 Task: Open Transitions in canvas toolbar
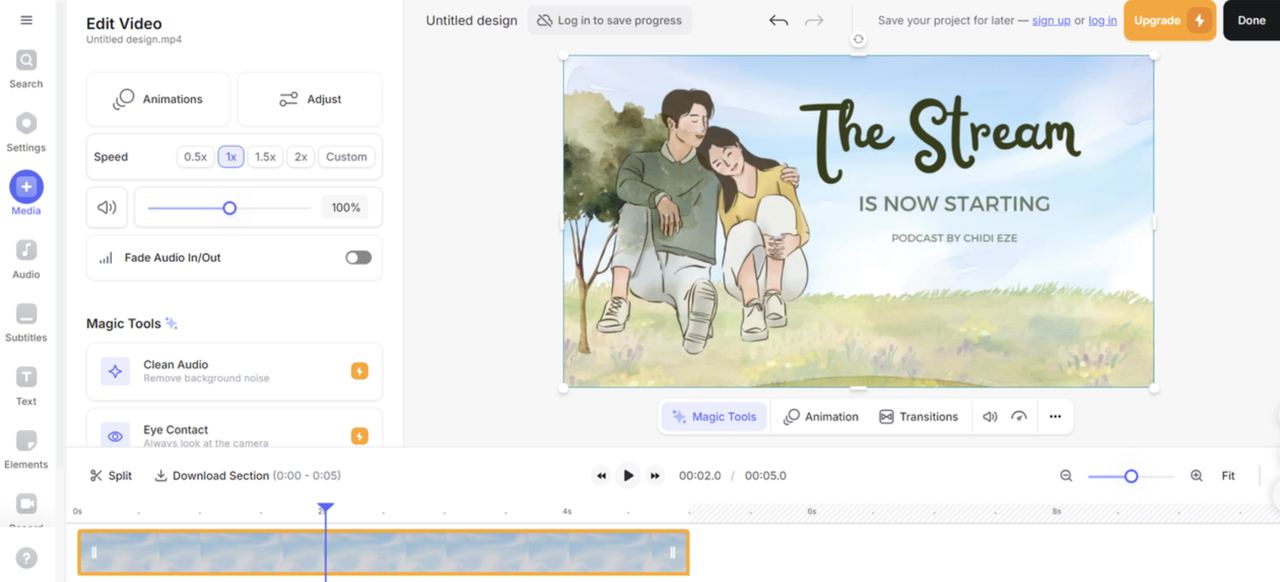[x=918, y=417]
